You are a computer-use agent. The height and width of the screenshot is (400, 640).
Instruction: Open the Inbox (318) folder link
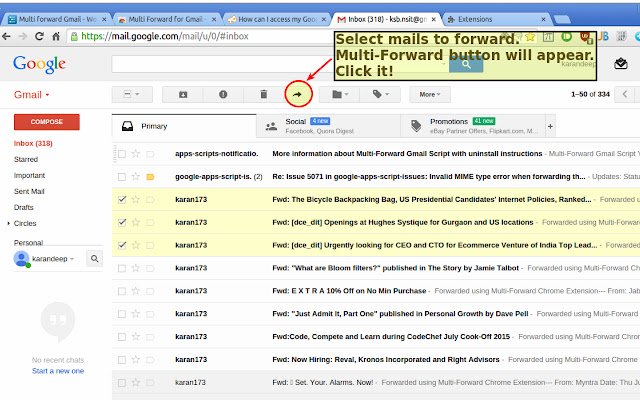(x=33, y=143)
